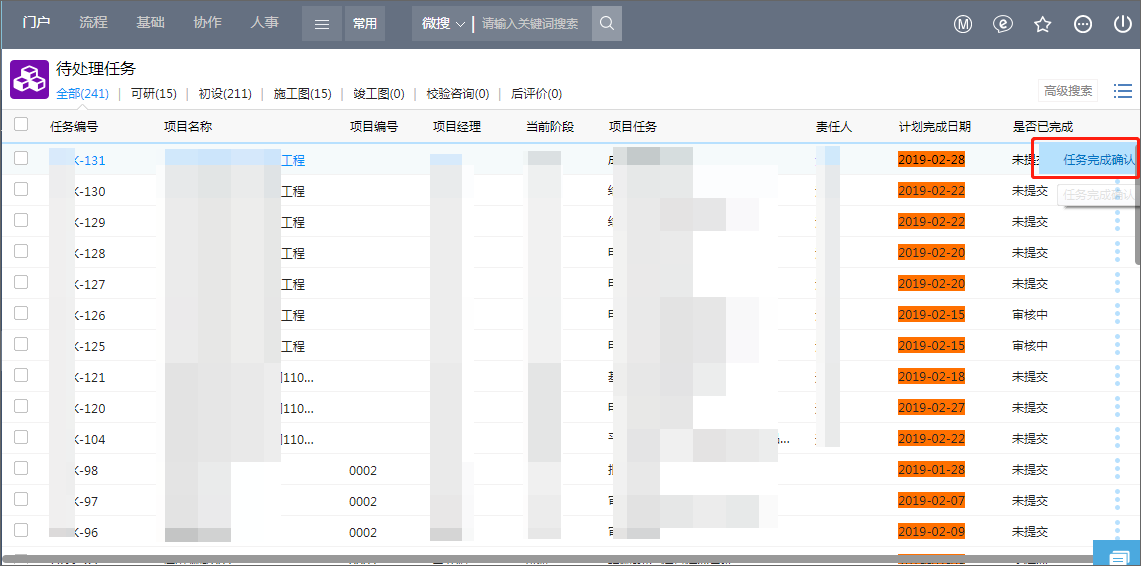Click the date 2019-02-28 cell

click(931, 160)
